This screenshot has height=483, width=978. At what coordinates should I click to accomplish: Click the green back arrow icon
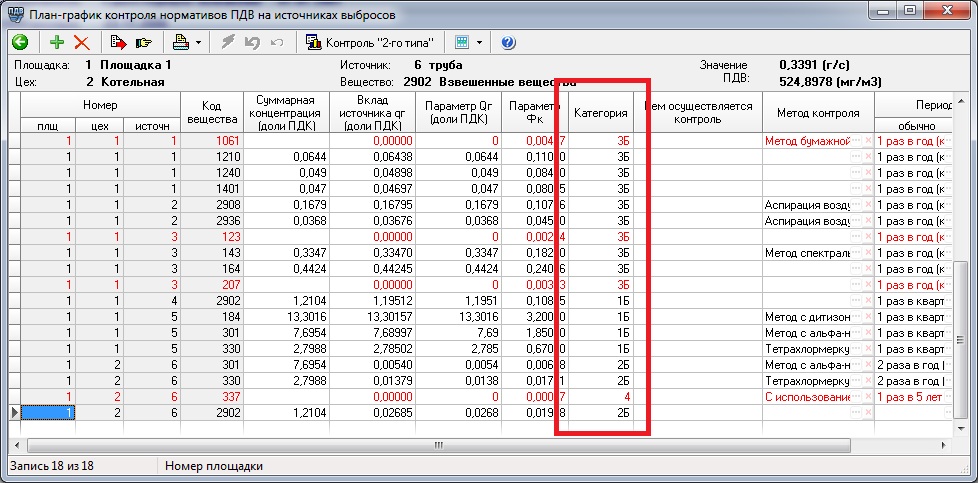[20, 43]
